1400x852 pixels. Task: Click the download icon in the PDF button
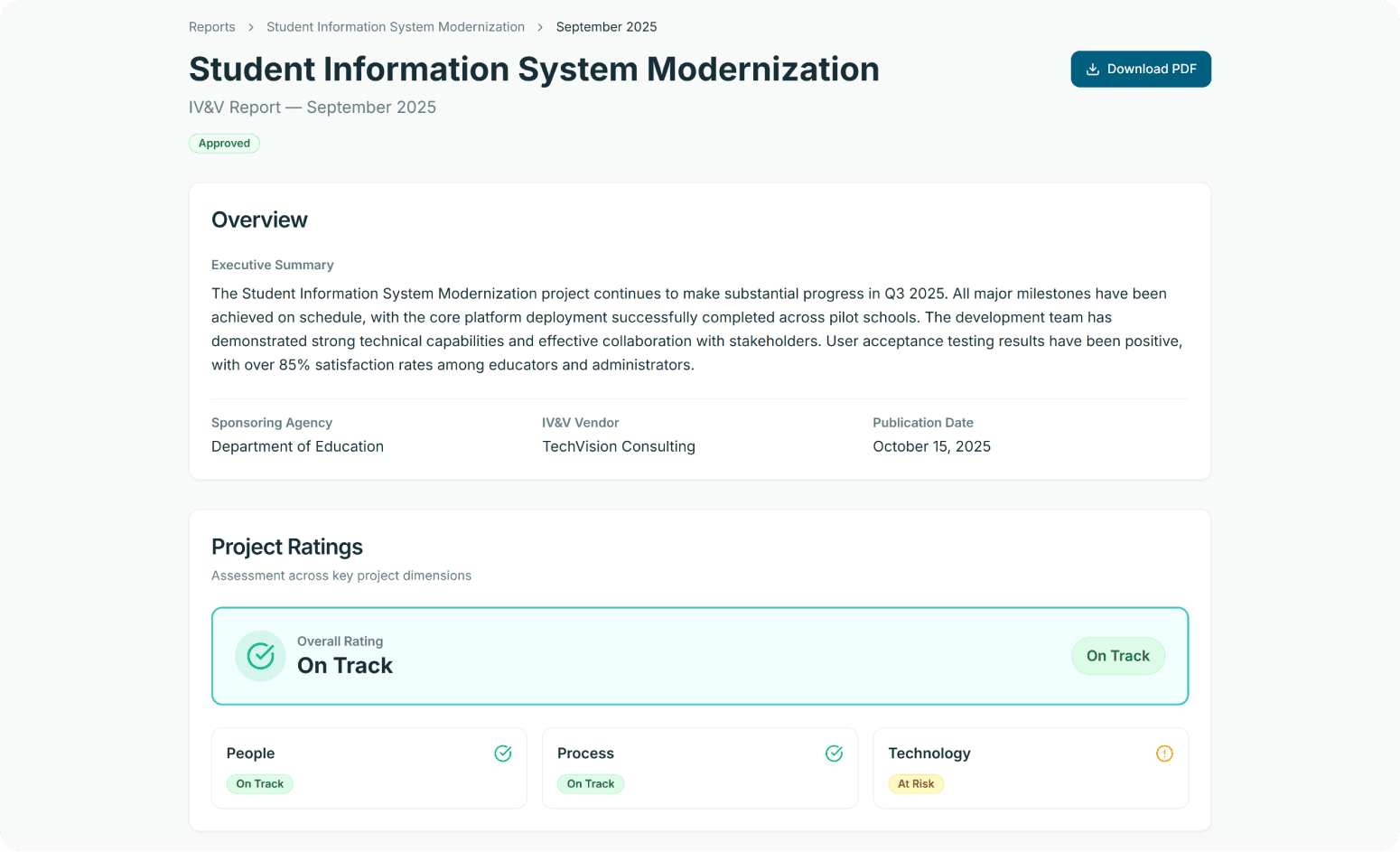tap(1093, 69)
